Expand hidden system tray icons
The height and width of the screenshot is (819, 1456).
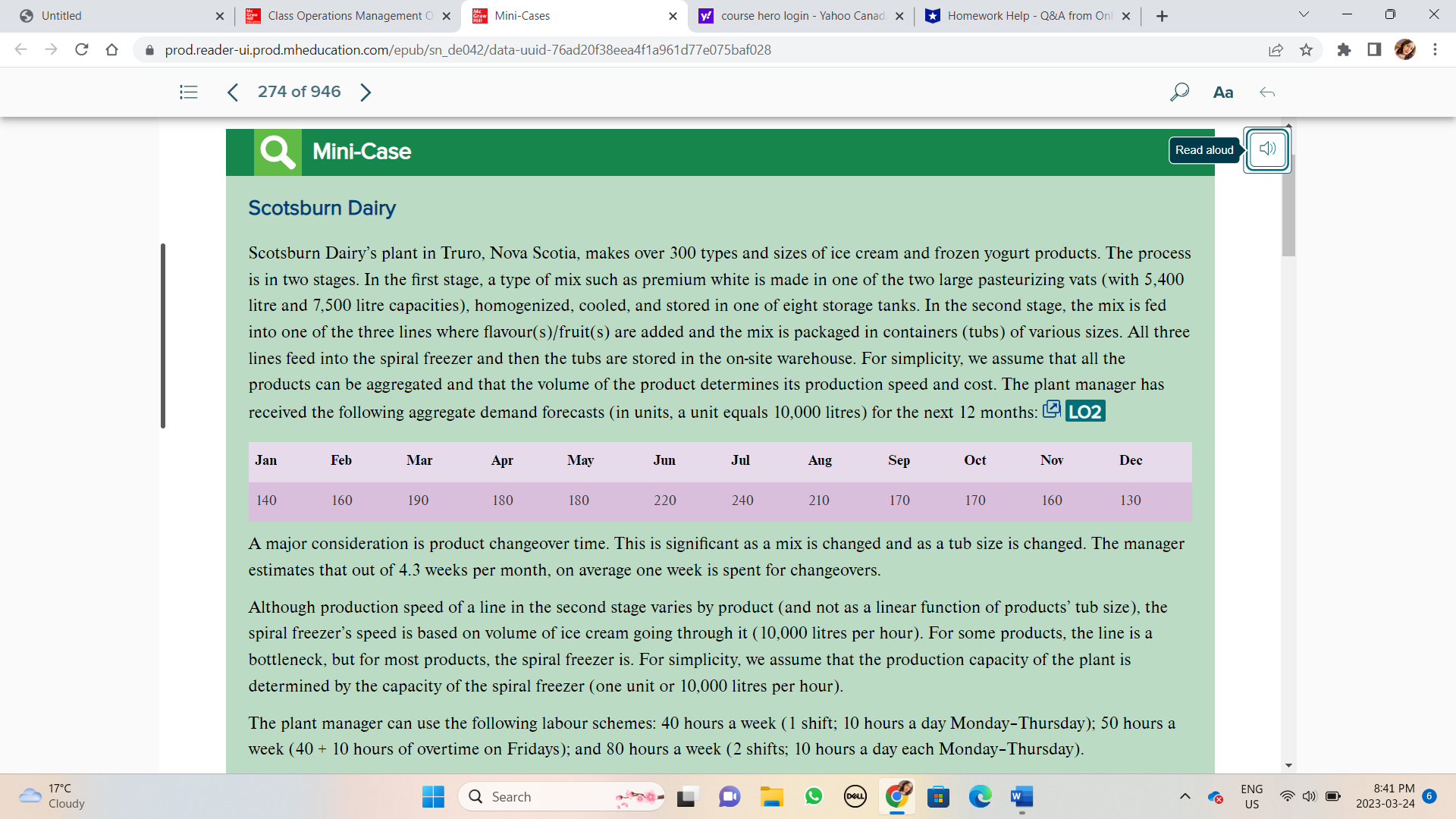tap(1186, 796)
